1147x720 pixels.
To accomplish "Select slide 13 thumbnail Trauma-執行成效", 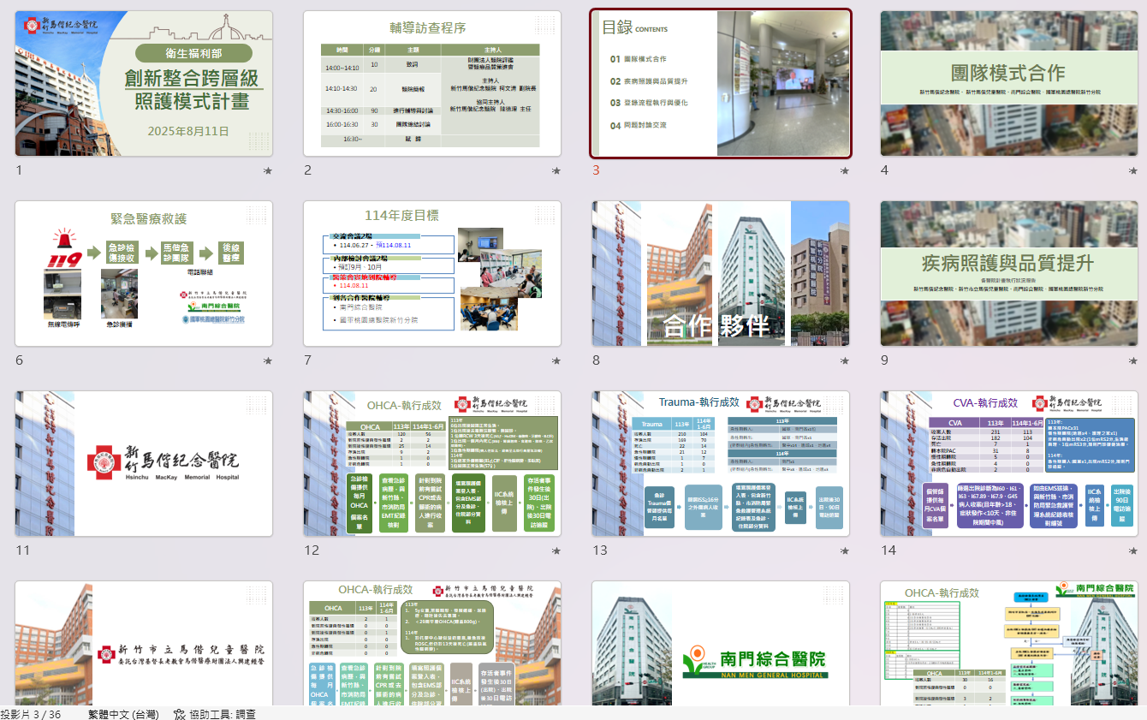I will pos(721,463).
